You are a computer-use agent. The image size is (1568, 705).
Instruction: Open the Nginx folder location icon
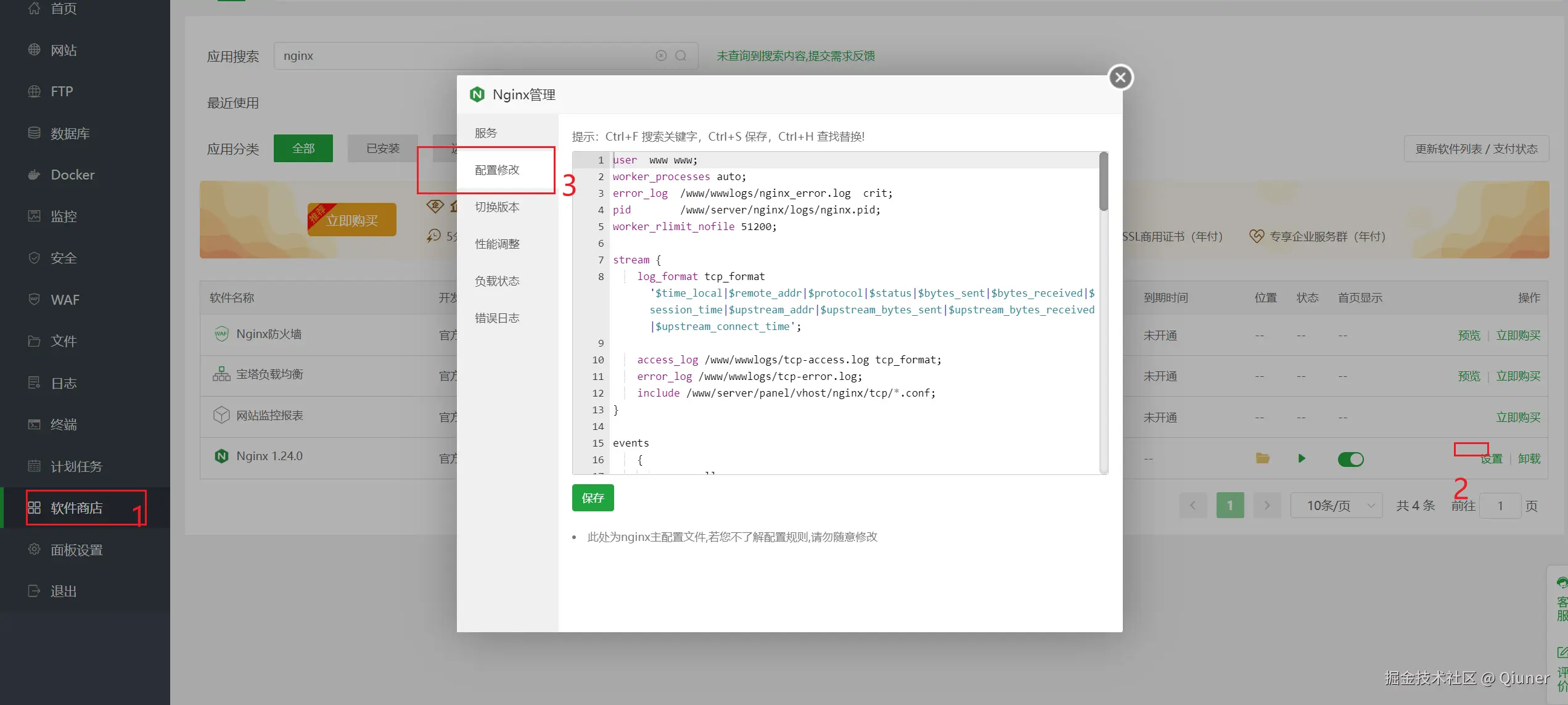pyautogui.click(x=1262, y=458)
